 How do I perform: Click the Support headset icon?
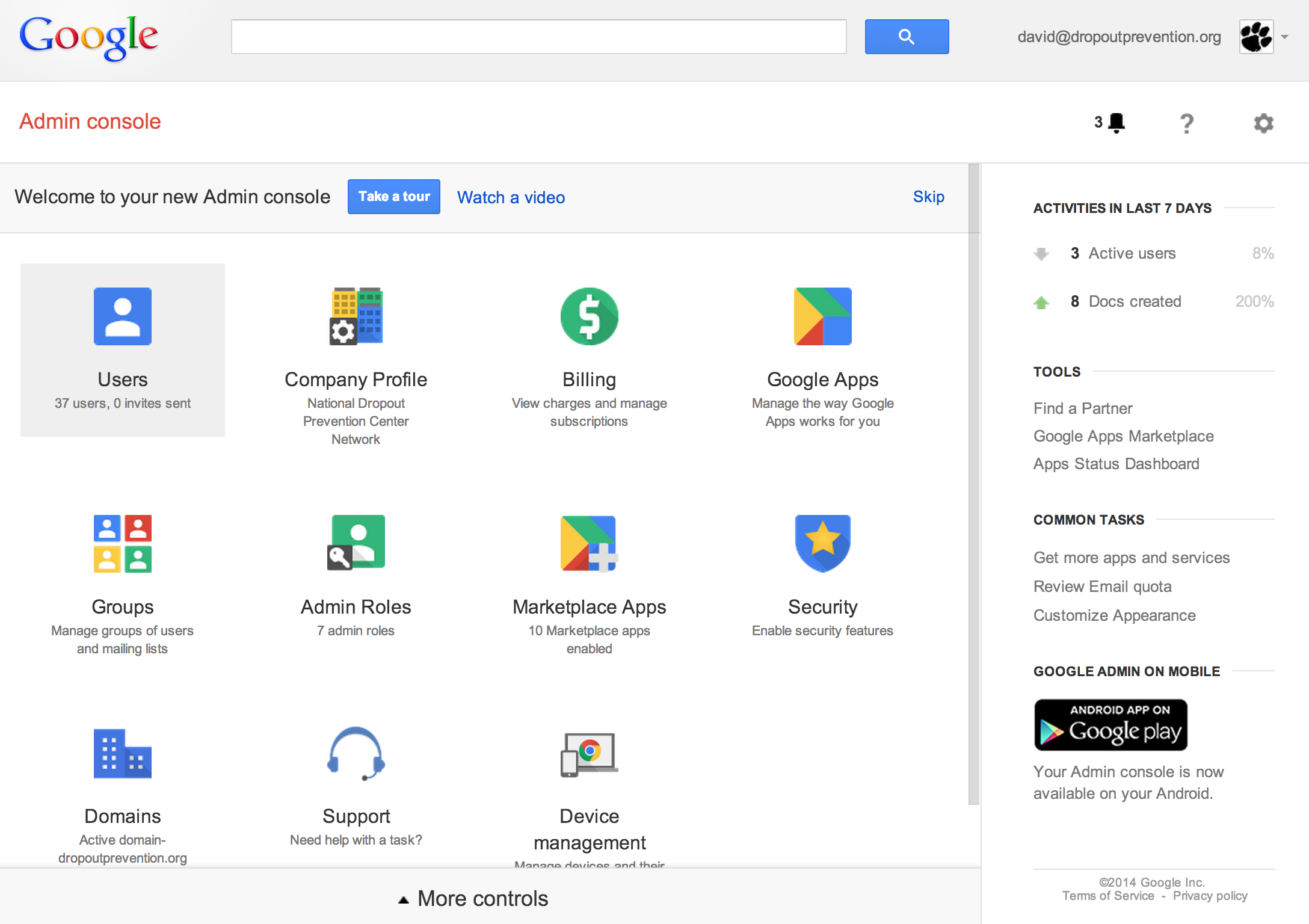coord(356,754)
